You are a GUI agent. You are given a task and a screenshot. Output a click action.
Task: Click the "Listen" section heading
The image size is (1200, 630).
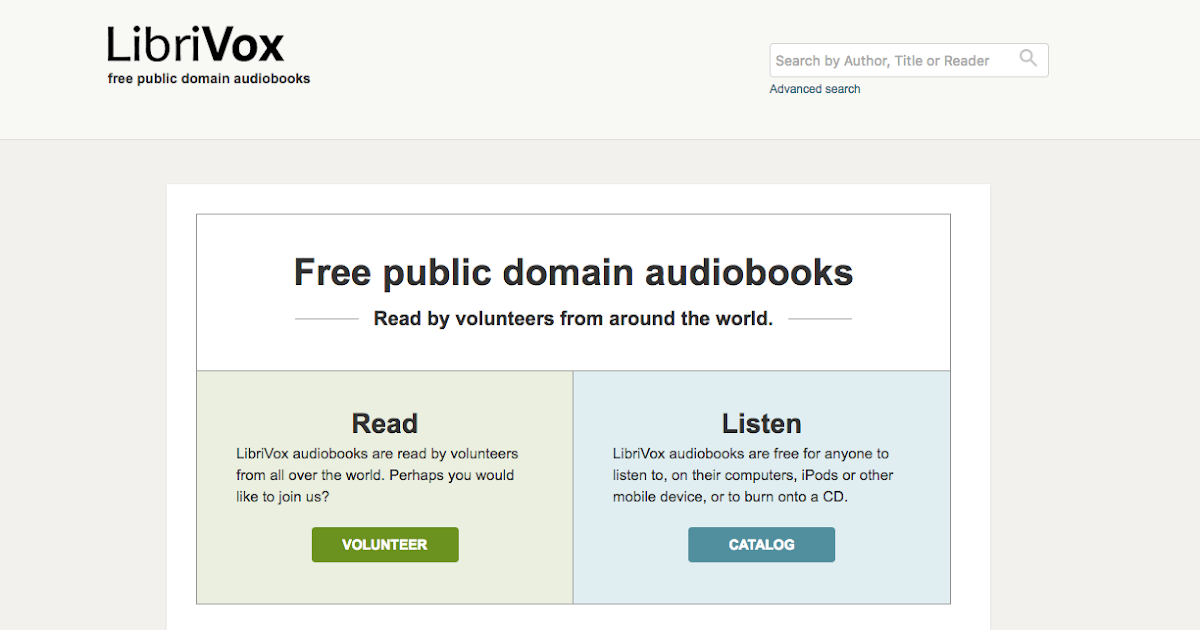(761, 423)
